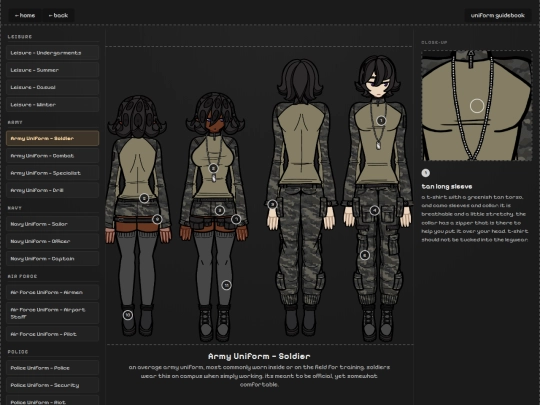This screenshot has height=405, width=540.
Task: Click the CLOSE-UP label
Action: 434,42
